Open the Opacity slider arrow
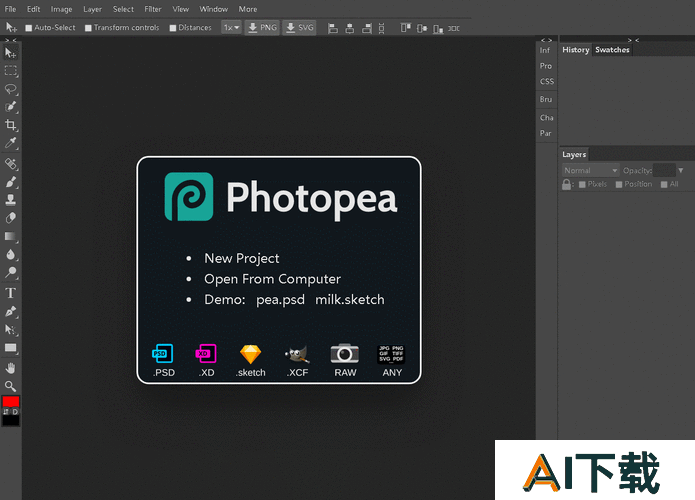The image size is (695, 500). click(x=681, y=170)
